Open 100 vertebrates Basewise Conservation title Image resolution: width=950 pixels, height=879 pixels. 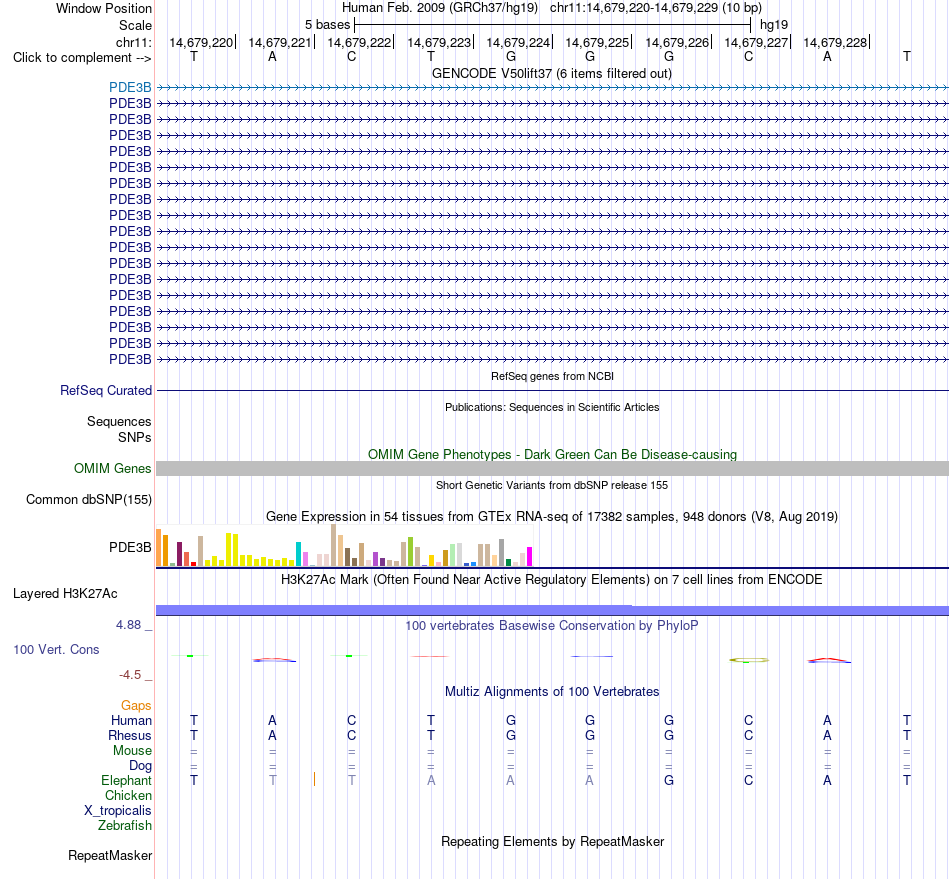pyautogui.click(x=552, y=626)
